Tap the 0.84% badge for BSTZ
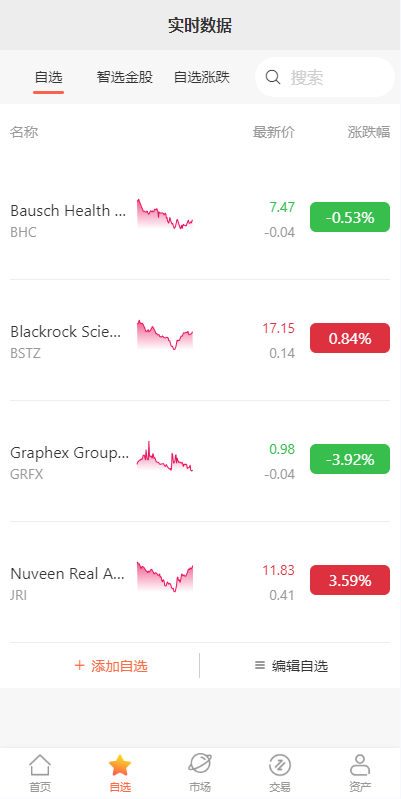Screen dimensions: 401x799 (350, 338)
